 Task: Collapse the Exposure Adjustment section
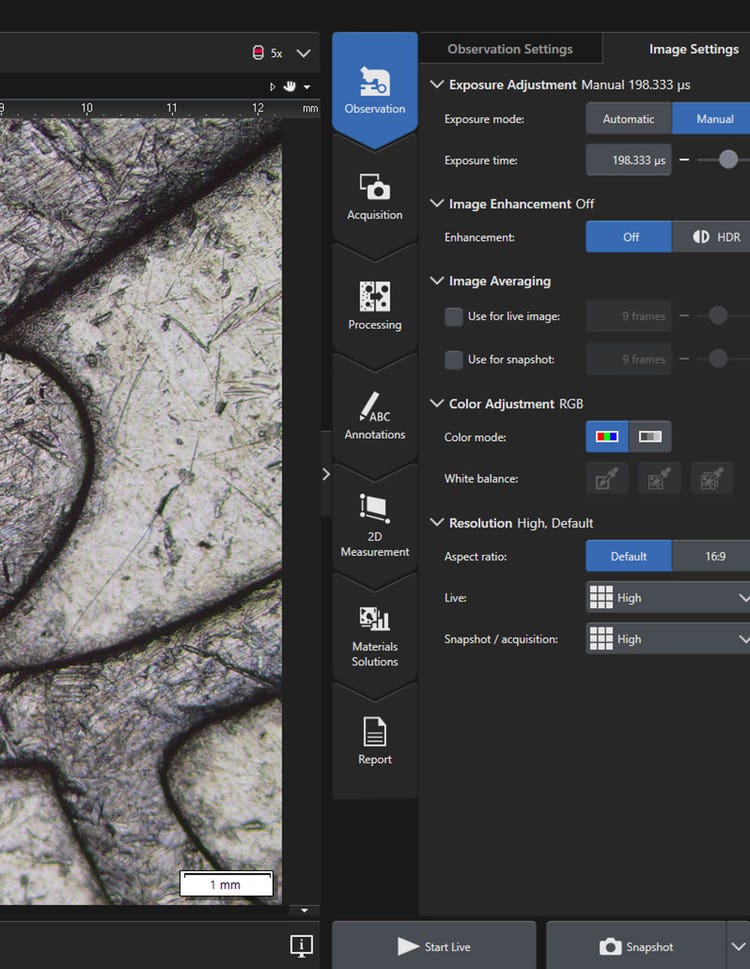tap(436, 85)
